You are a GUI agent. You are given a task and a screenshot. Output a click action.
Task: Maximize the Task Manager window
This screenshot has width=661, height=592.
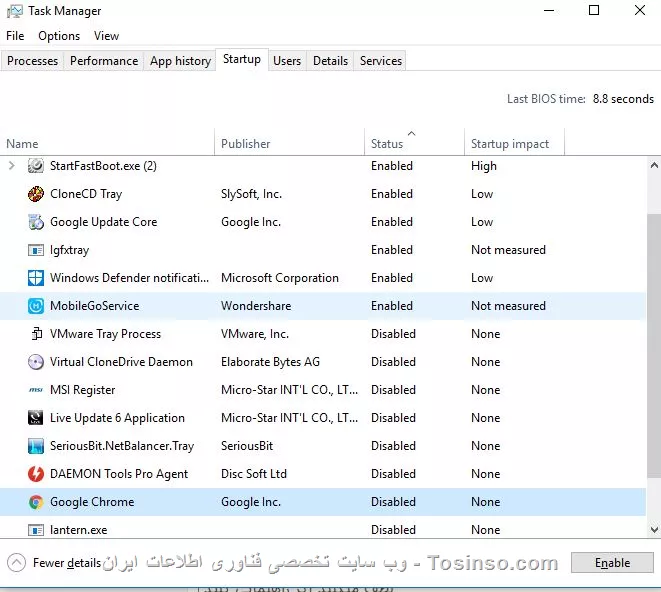coord(594,11)
